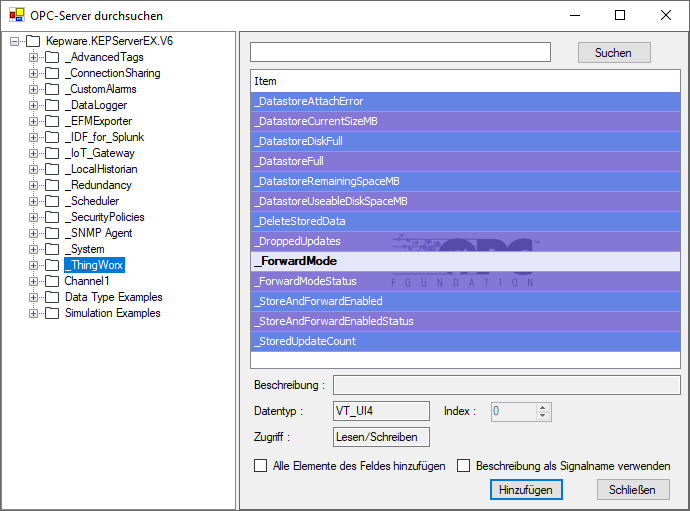
Task: Click the _DataLogger folder icon
Action: tap(52, 105)
